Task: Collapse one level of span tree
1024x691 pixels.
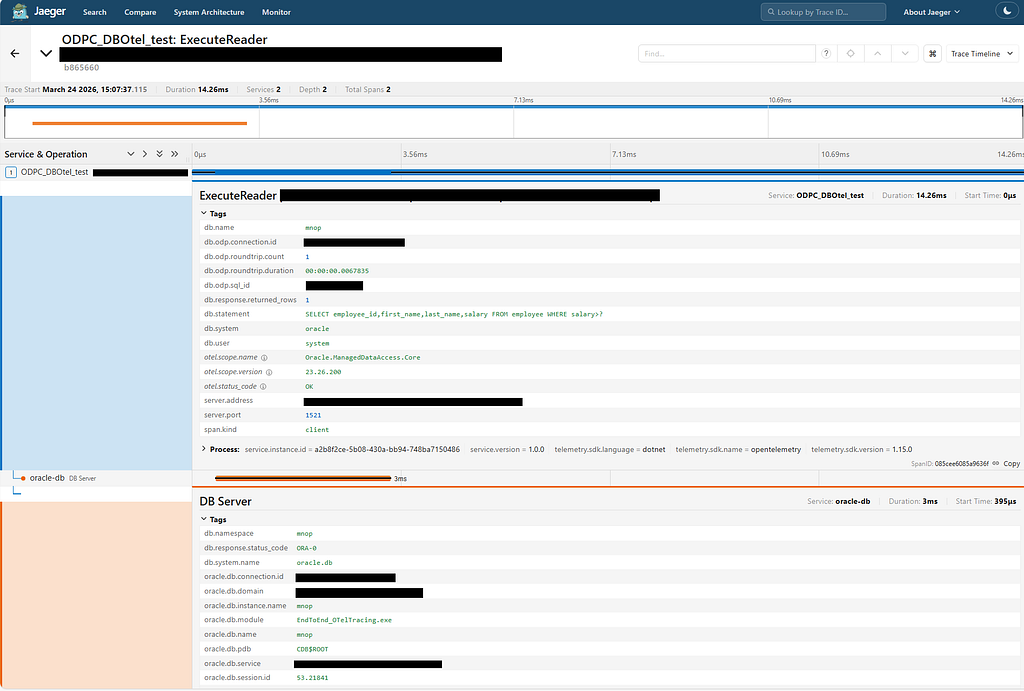Action: pyautogui.click(x=131, y=154)
